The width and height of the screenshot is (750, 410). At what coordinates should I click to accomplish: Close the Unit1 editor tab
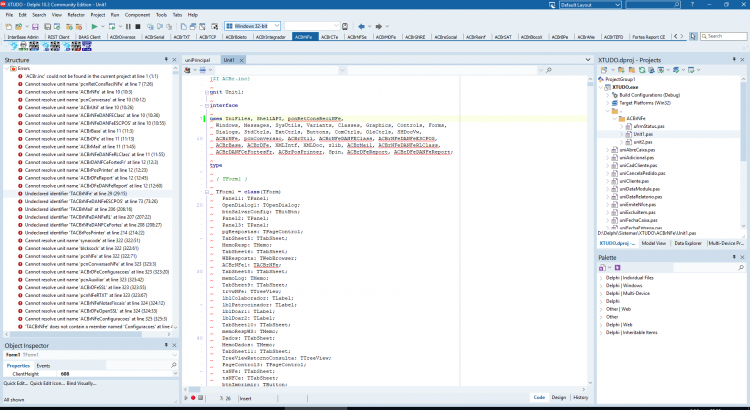click(242, 60)
